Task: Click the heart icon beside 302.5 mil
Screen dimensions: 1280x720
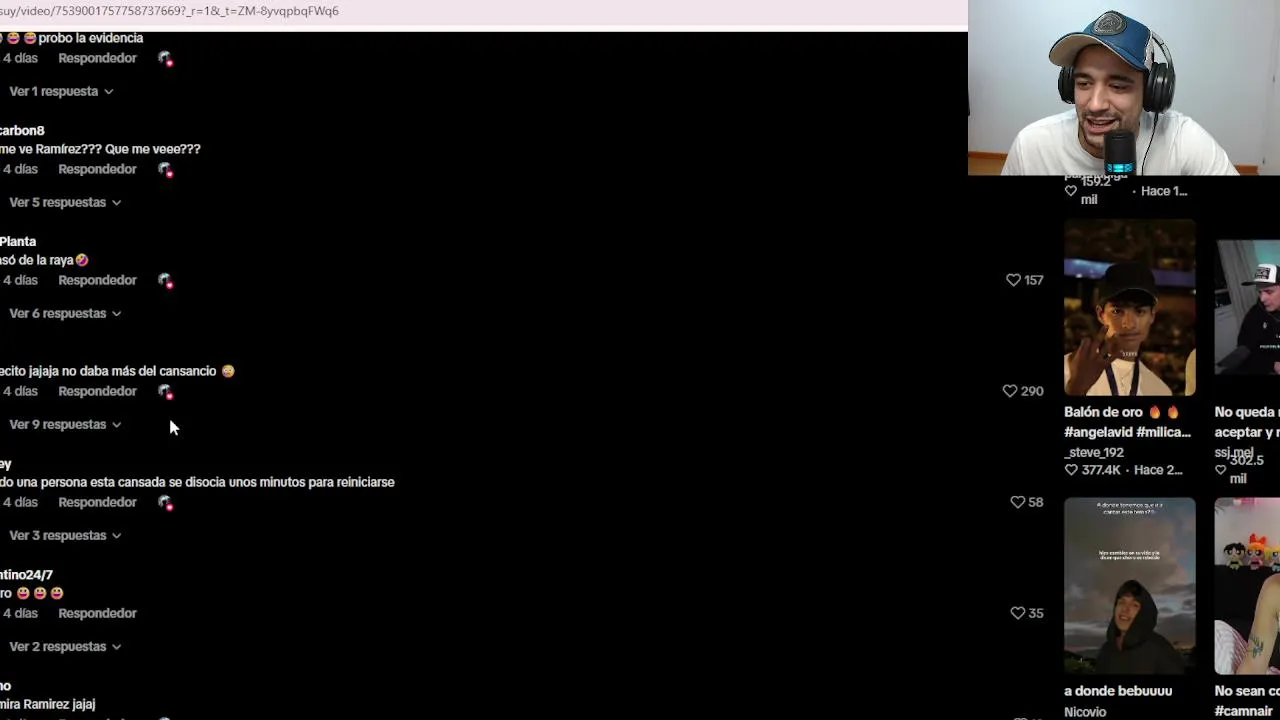Action: coord(1220,470)
